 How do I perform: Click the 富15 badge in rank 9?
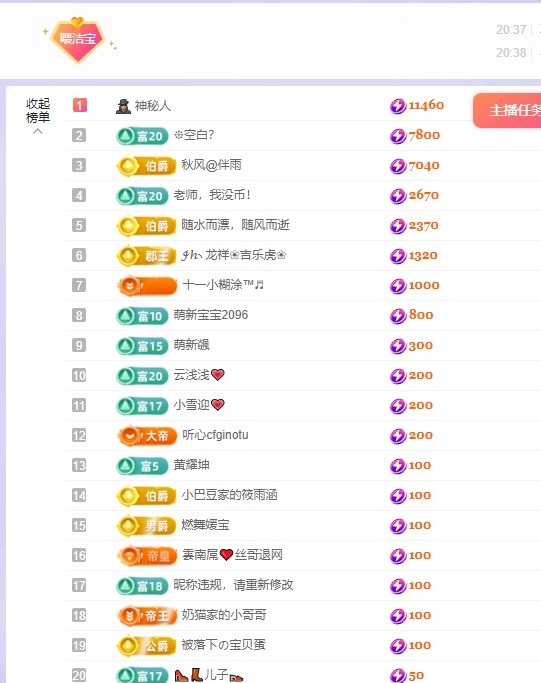(142, 346)
